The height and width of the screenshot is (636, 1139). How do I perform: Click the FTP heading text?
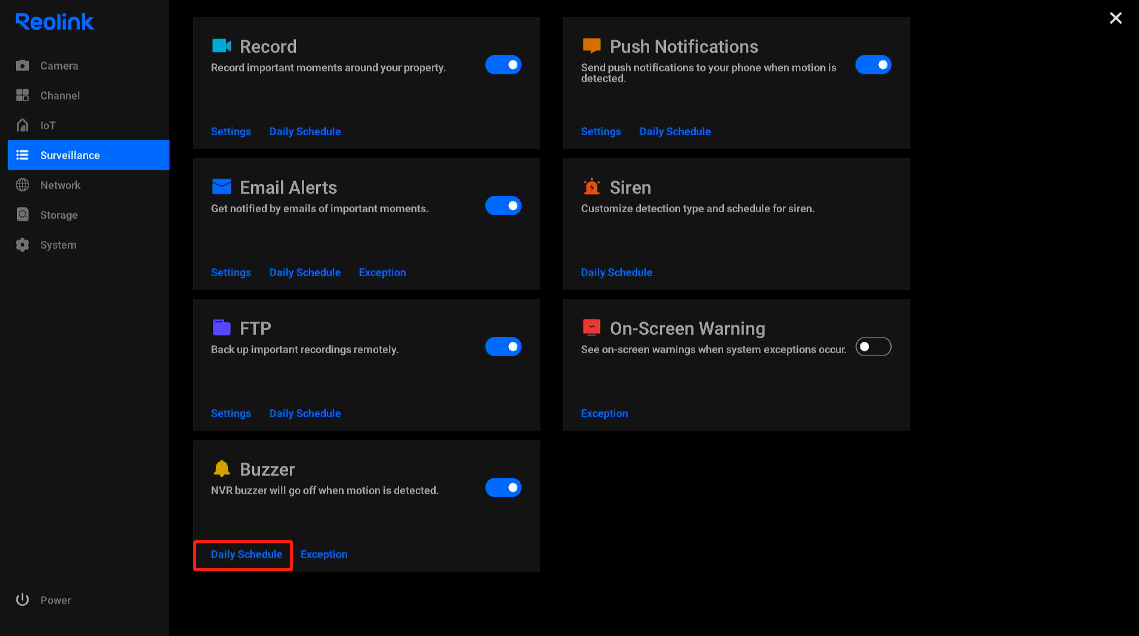pyautogui.click(x=256, y=328)
